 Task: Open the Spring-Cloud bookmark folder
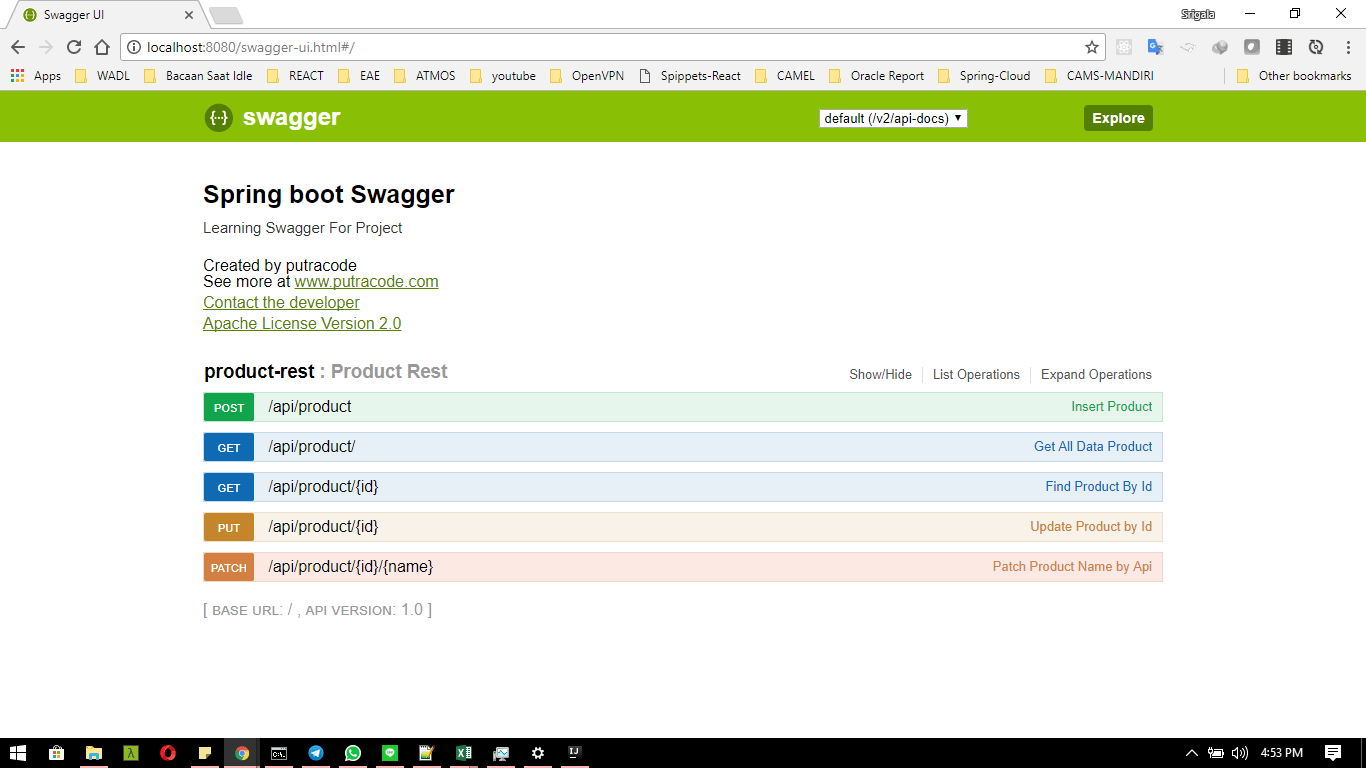tap(984, 76)
